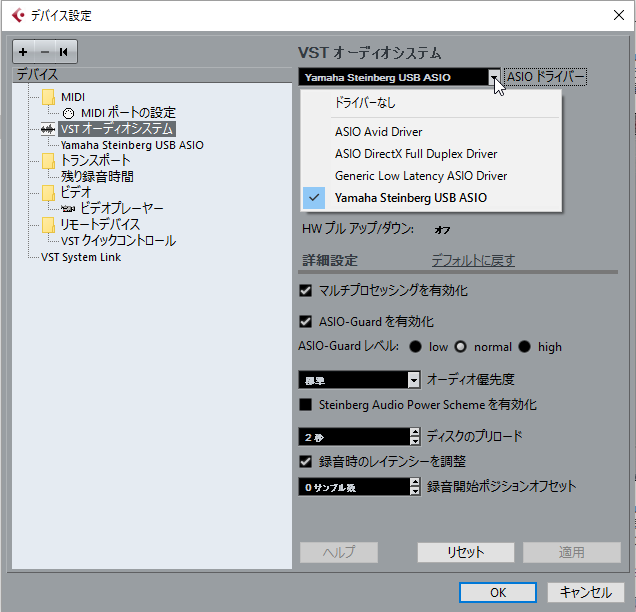Disable ASIO-Guard を有効化 checkbox
Screen dimensions: 636x612
[306, 322]
